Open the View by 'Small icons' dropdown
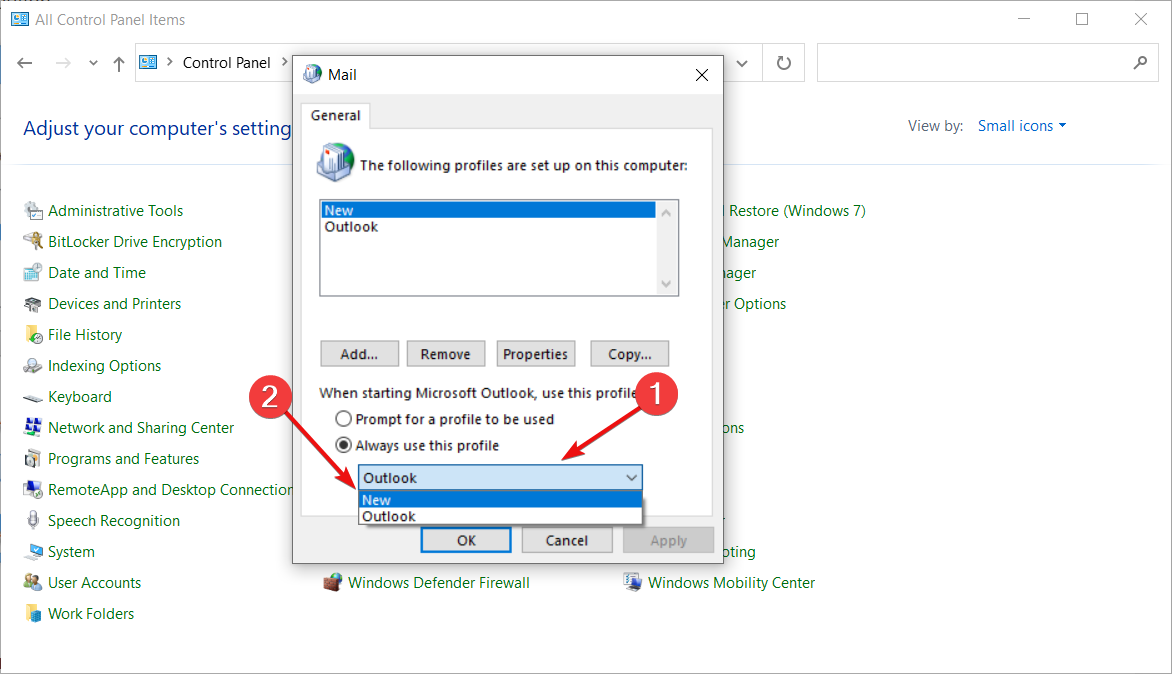 click(x=1022, y=126)
